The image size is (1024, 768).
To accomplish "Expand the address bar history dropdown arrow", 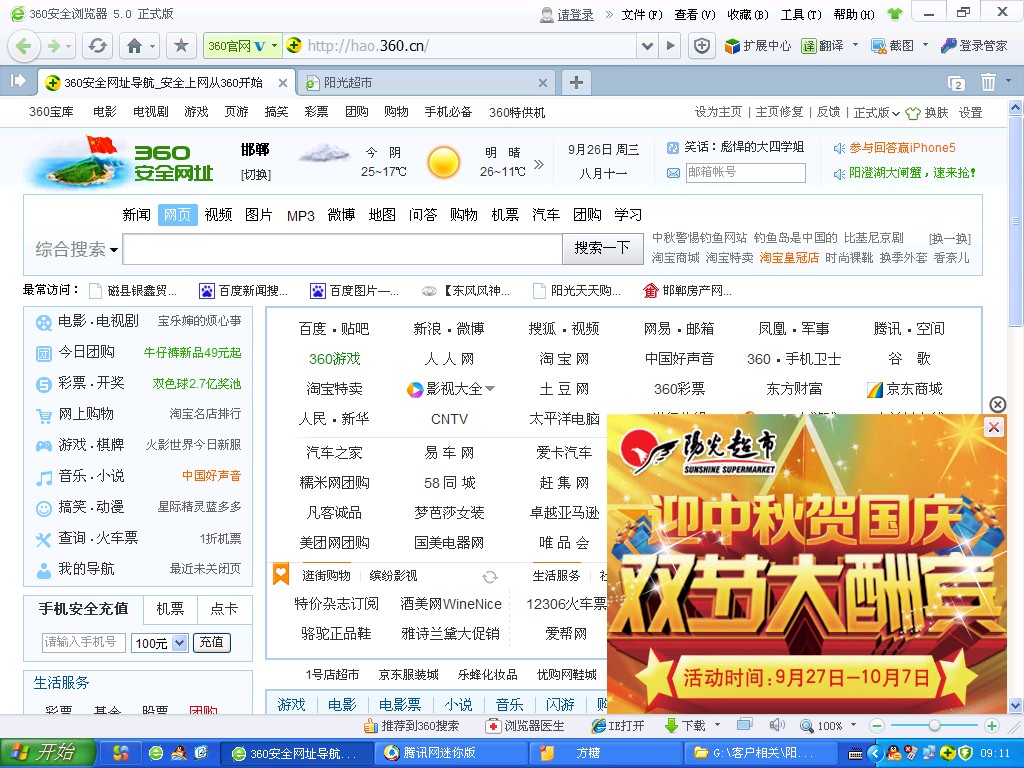I will 647,46.
